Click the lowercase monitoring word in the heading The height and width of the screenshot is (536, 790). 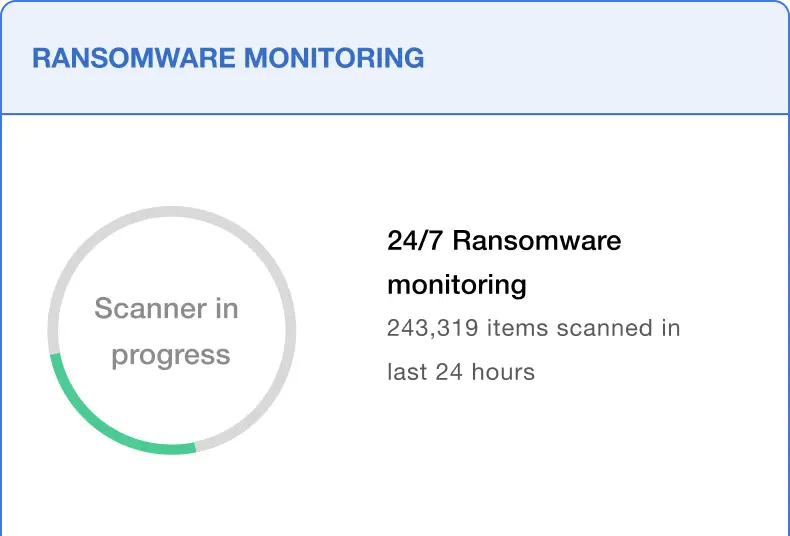[456, 285]
